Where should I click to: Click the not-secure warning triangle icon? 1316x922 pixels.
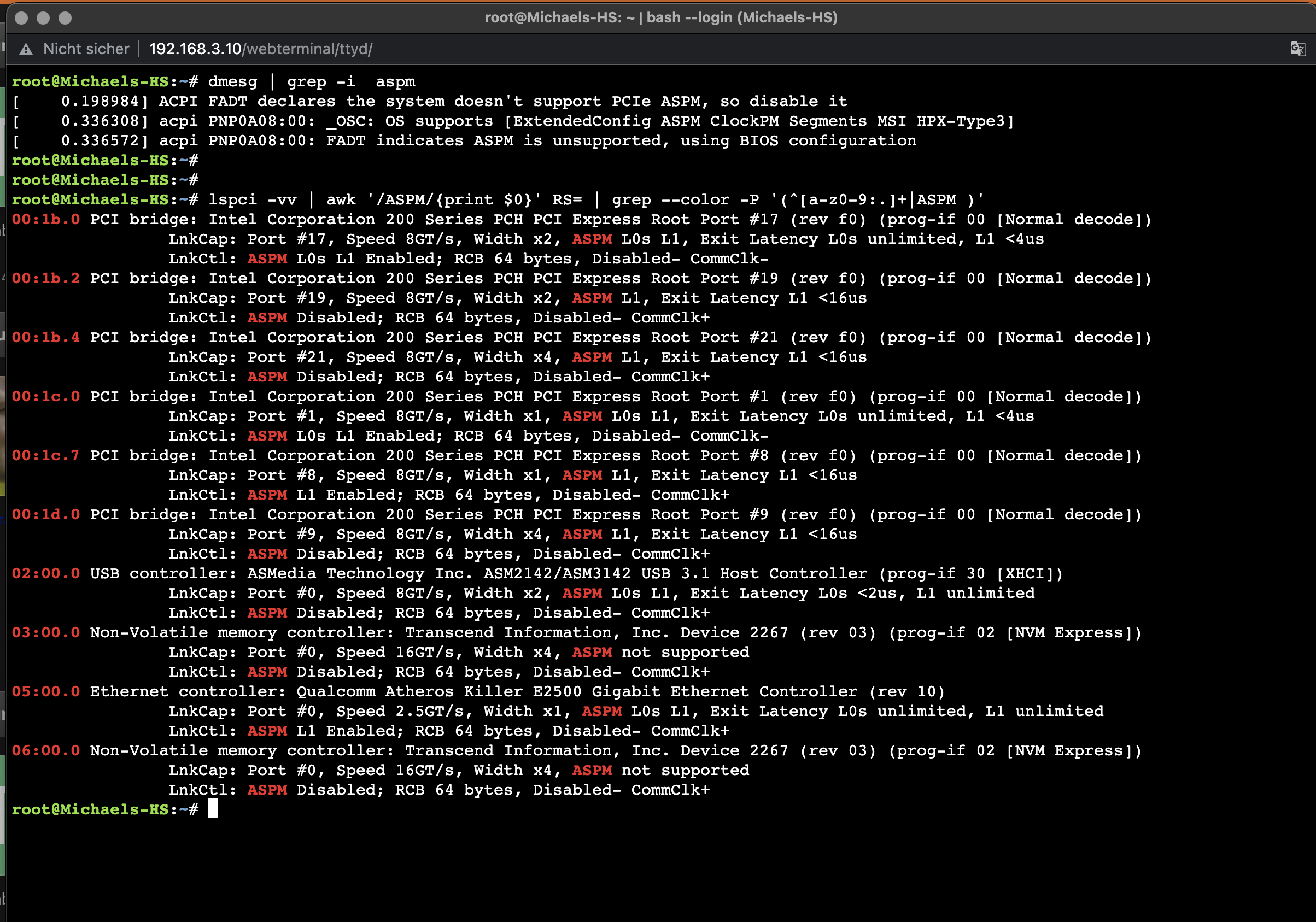pyautogui.click(x=26, y=49)
